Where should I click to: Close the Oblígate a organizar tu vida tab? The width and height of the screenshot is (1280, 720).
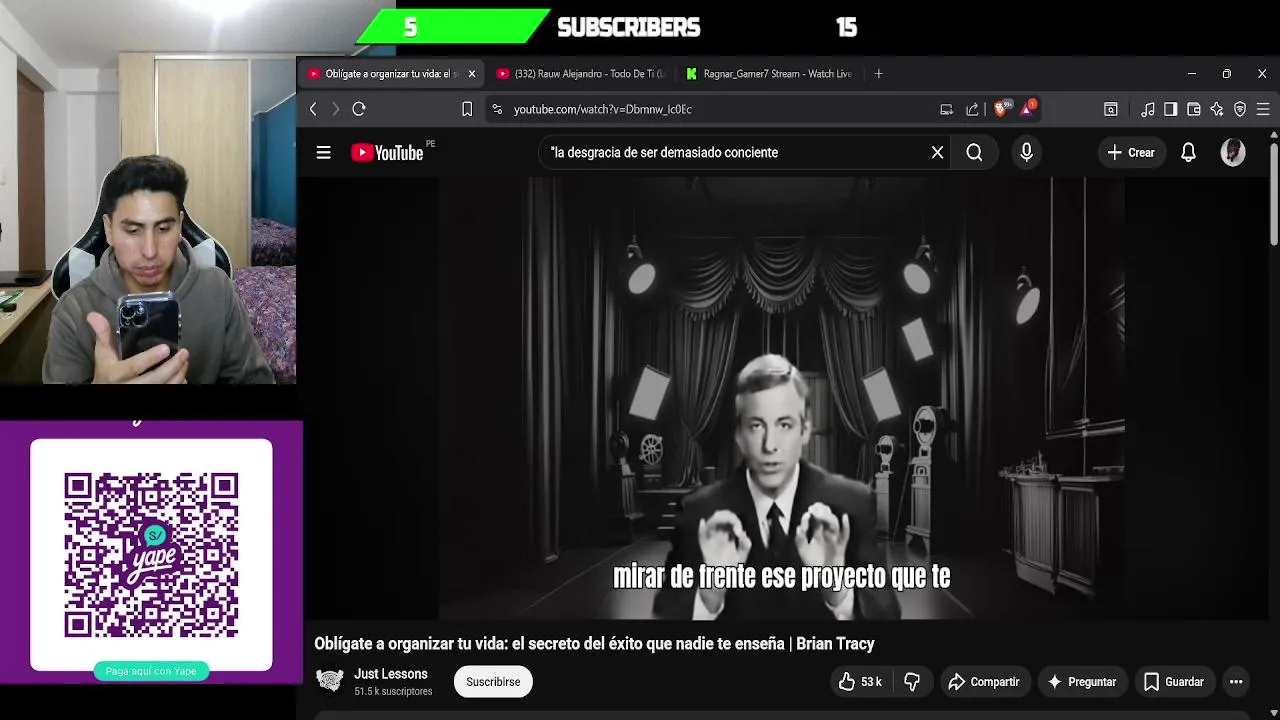[472, 74]
